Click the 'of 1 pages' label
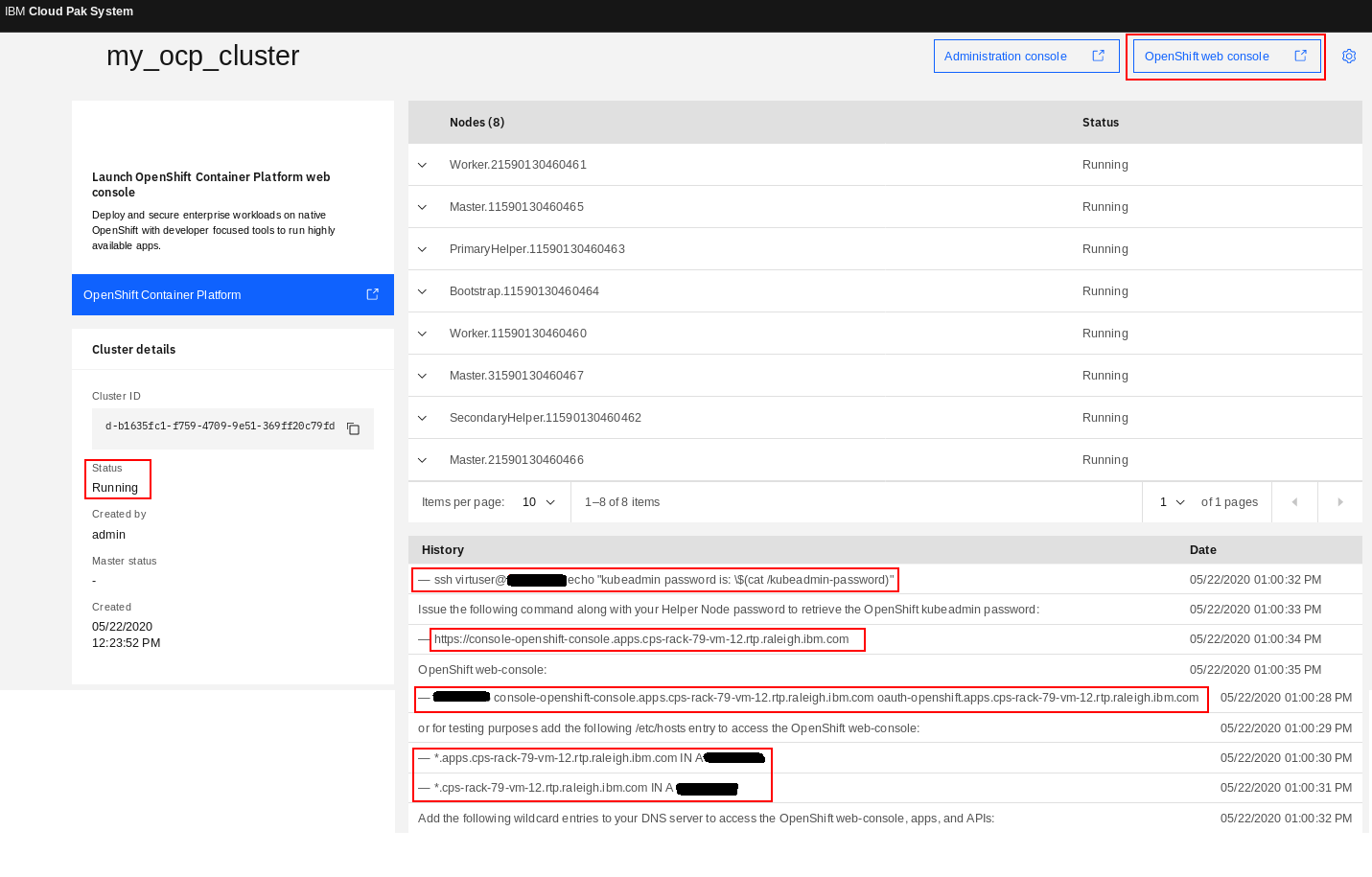 (x=1229, y=502)
